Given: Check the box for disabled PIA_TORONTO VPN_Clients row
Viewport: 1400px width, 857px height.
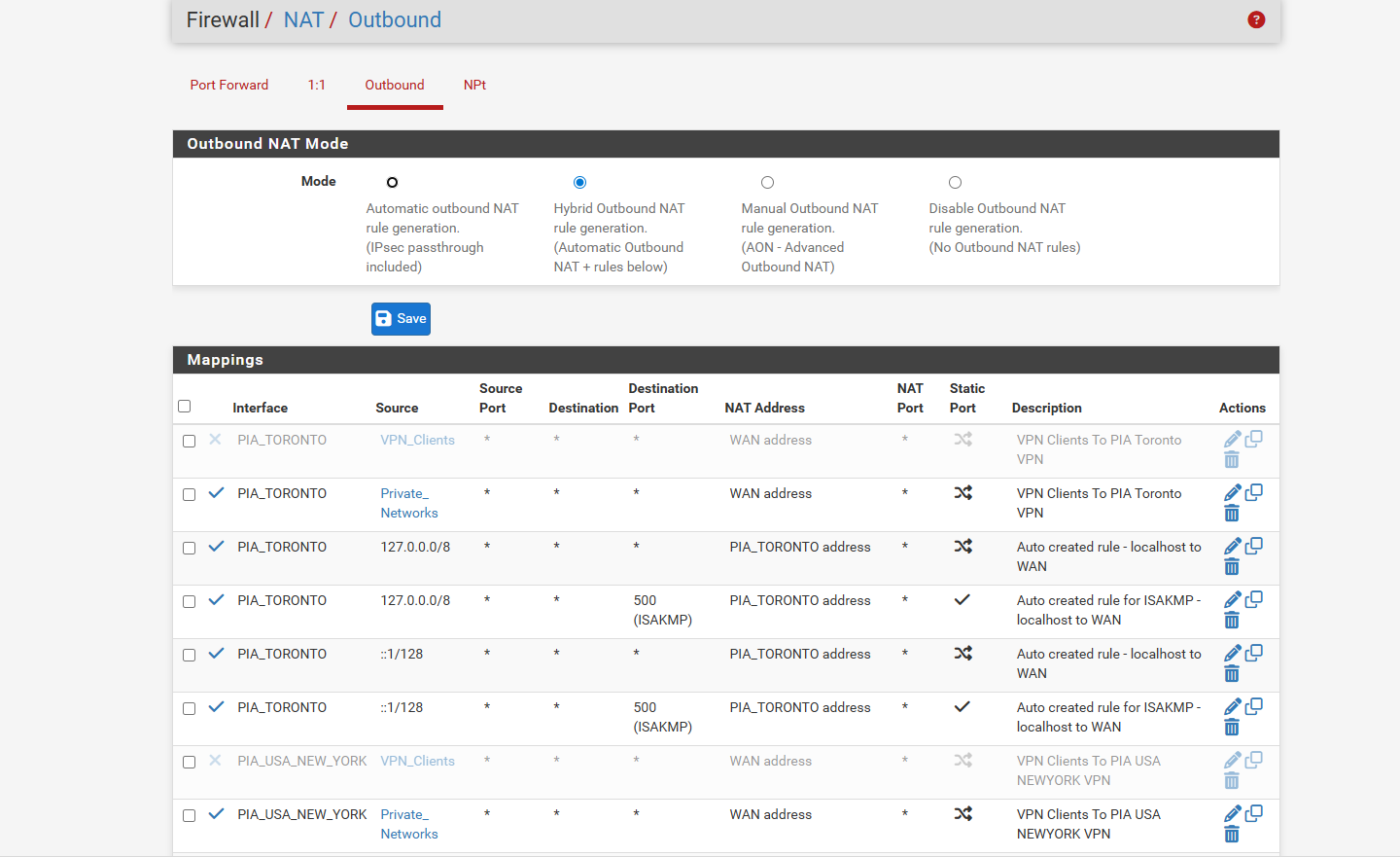Looking at the screenshot, I should [190, 442].
